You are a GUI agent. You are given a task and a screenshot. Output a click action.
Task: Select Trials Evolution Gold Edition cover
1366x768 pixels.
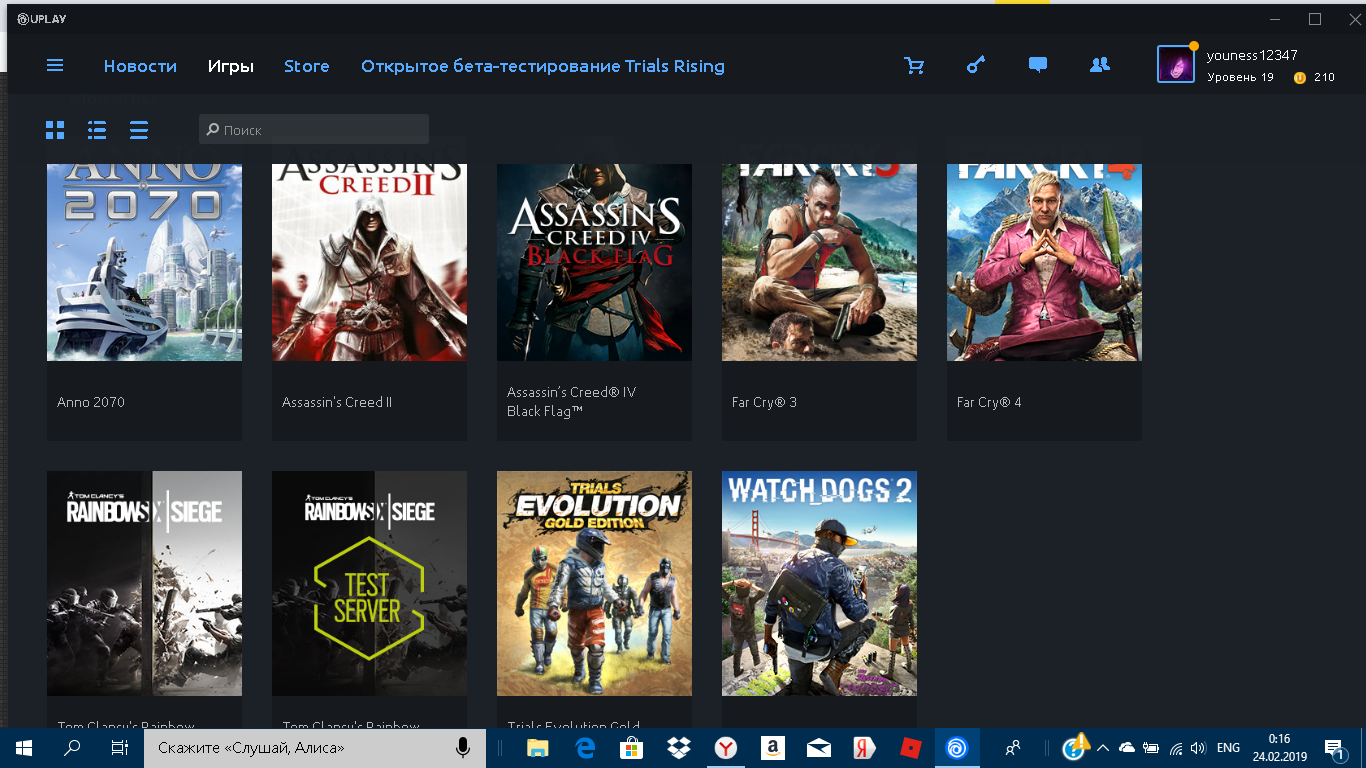[x=594, y=583]
